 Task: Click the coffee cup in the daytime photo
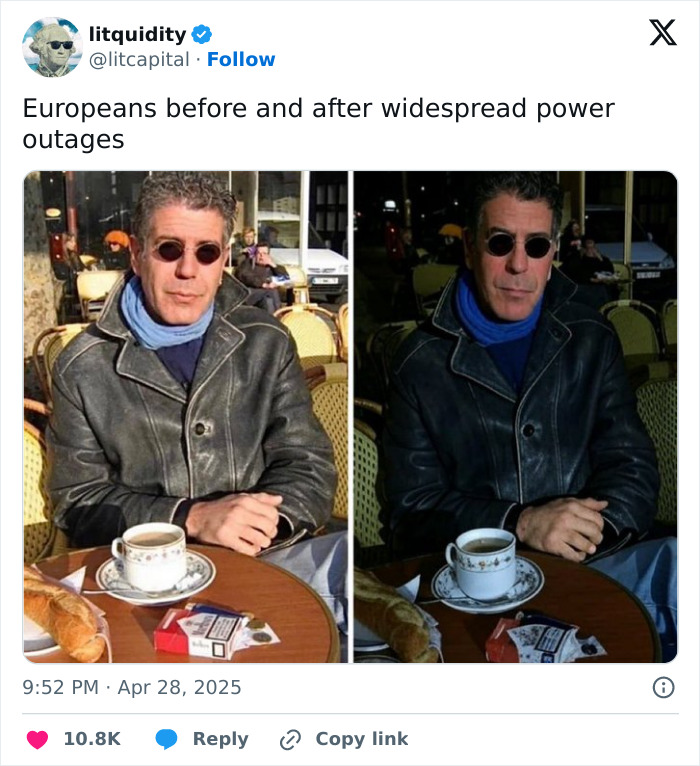pos(150,556)
